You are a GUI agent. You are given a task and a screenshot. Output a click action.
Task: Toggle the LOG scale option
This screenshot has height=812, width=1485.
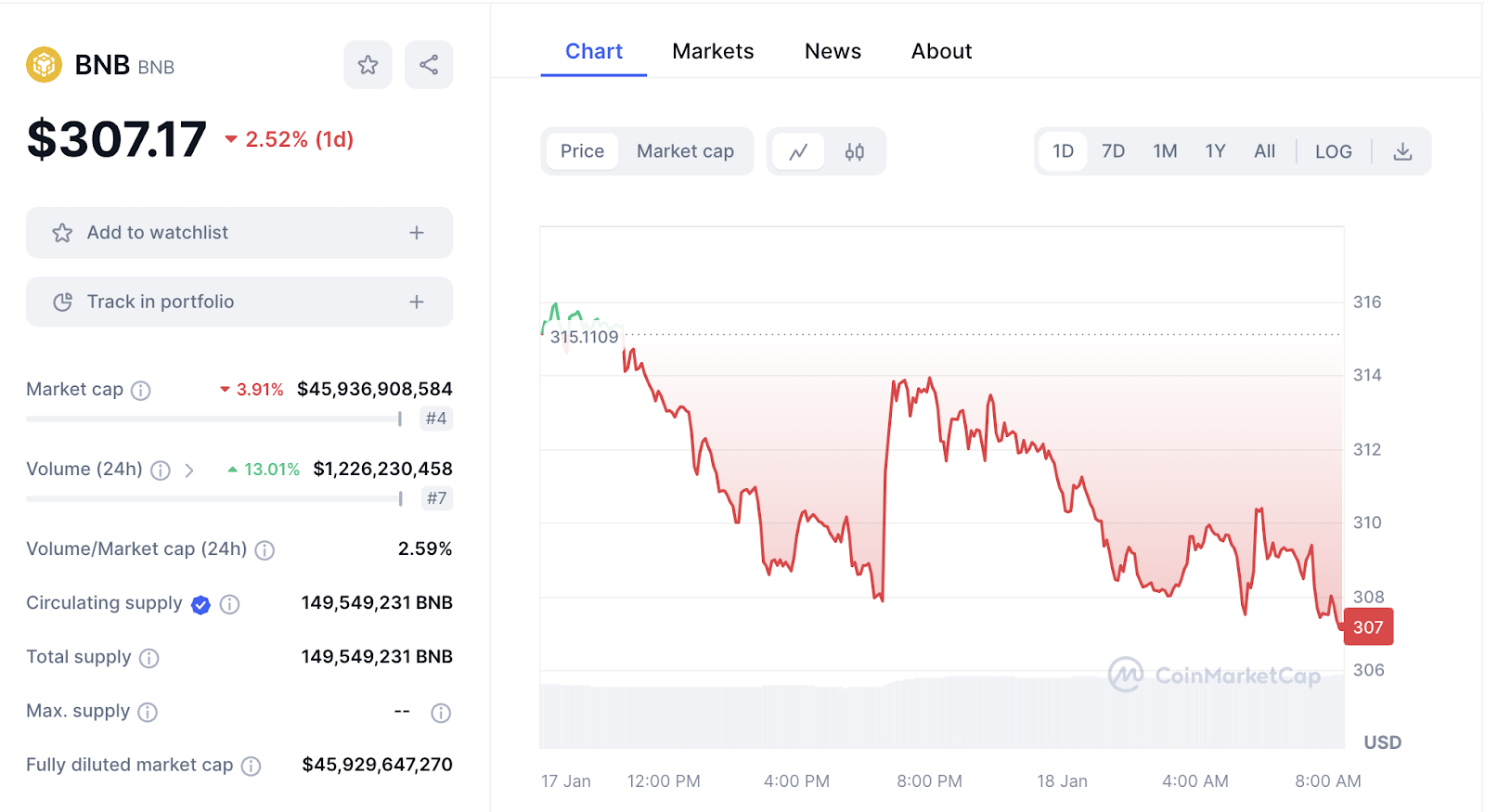click(1333, 151)
